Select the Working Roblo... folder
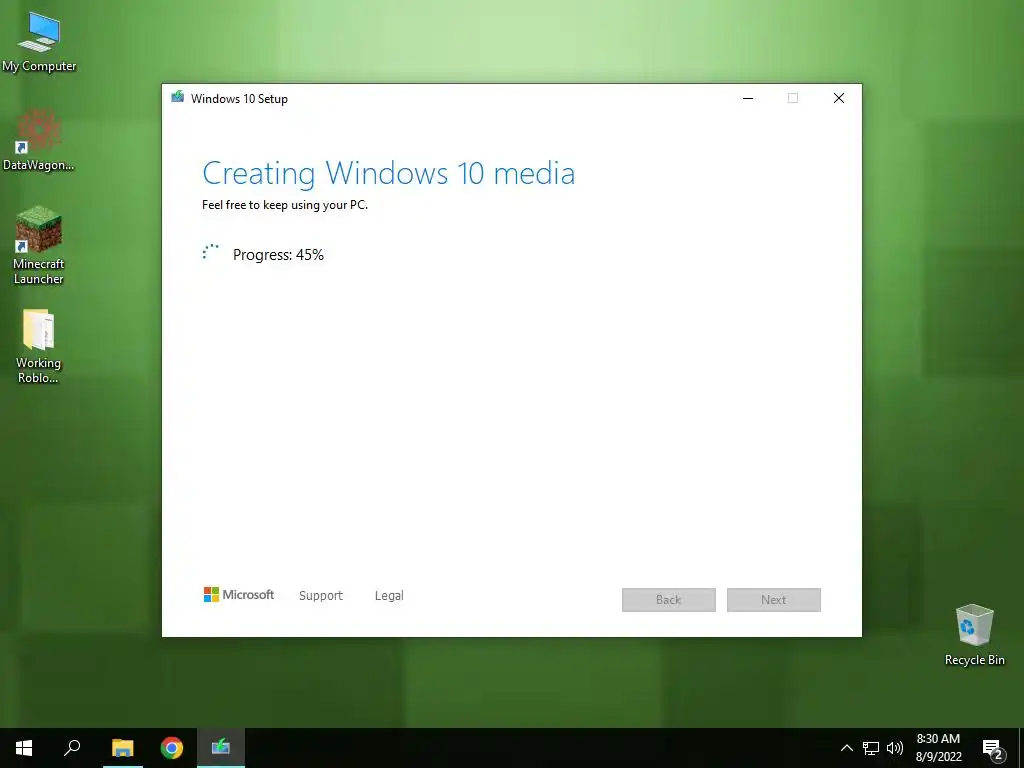 click(x=39, y=346)
